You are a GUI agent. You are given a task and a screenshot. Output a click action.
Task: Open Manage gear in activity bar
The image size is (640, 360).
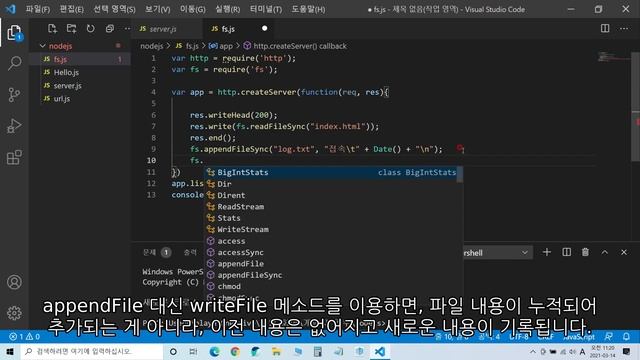coord(14,313)
